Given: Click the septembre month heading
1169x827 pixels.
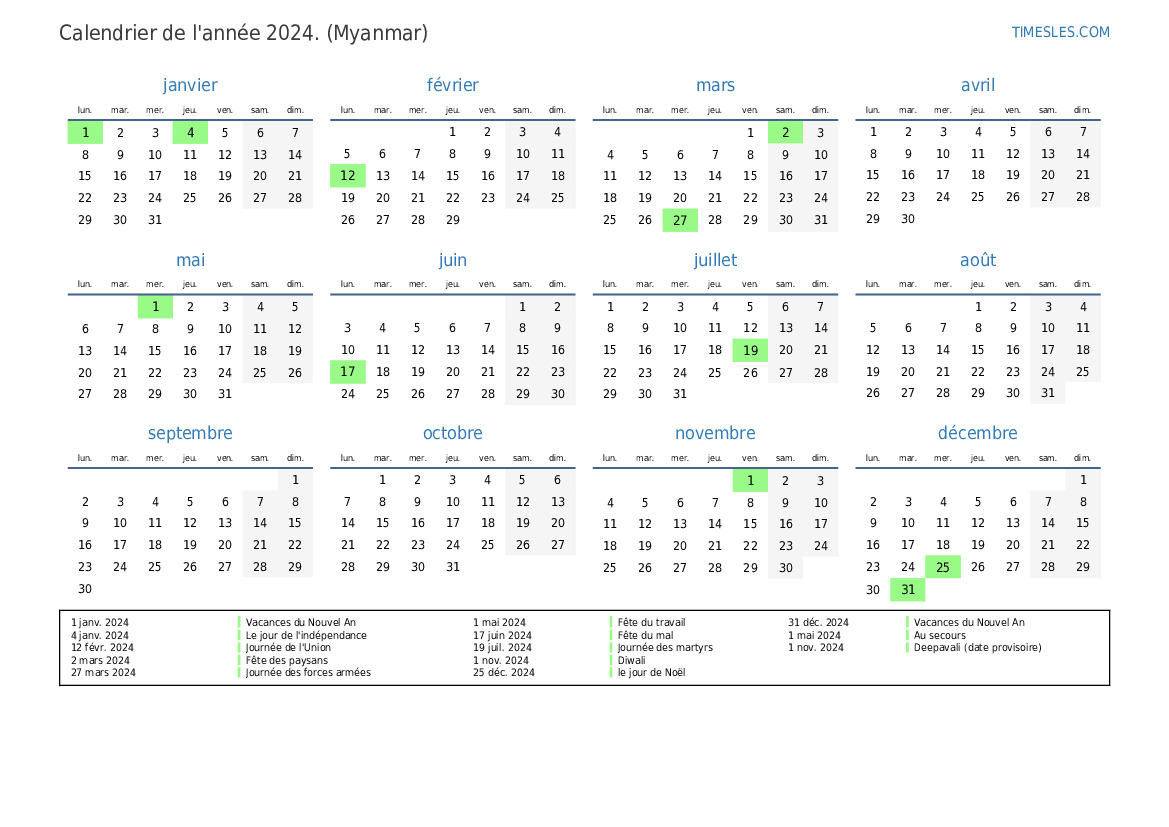Looking at the screenshot, I should click(190, 433).
